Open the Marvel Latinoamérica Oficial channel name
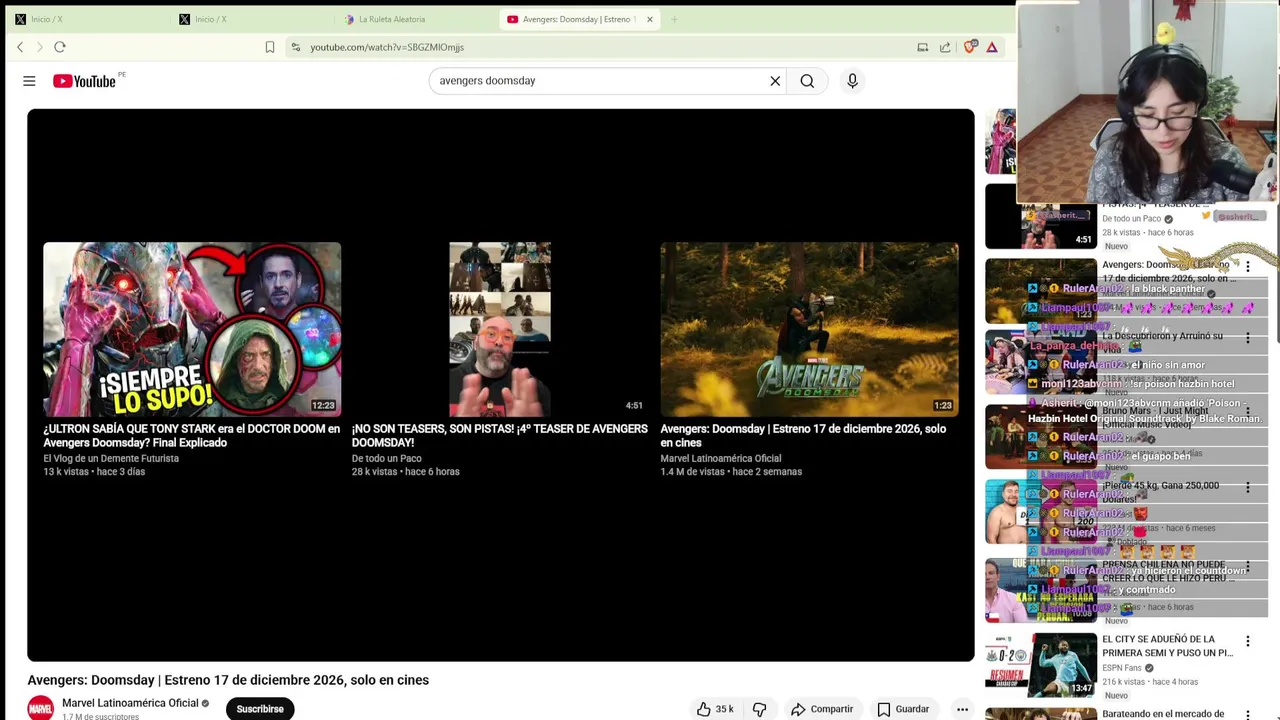 130,703
